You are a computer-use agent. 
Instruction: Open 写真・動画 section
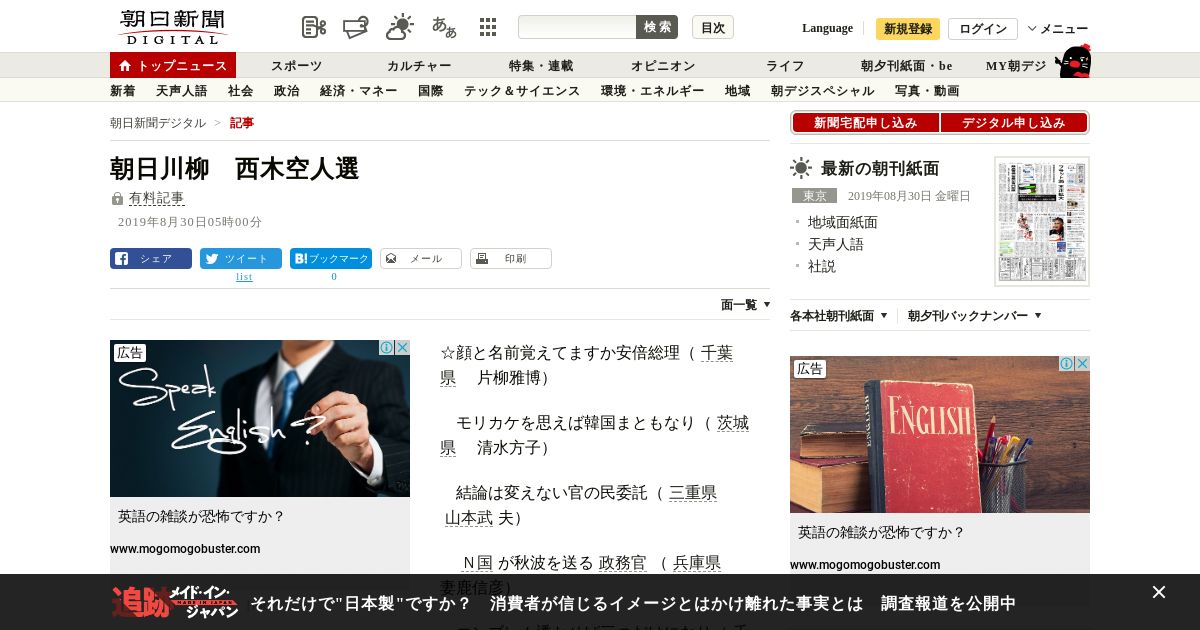(927, 91)
